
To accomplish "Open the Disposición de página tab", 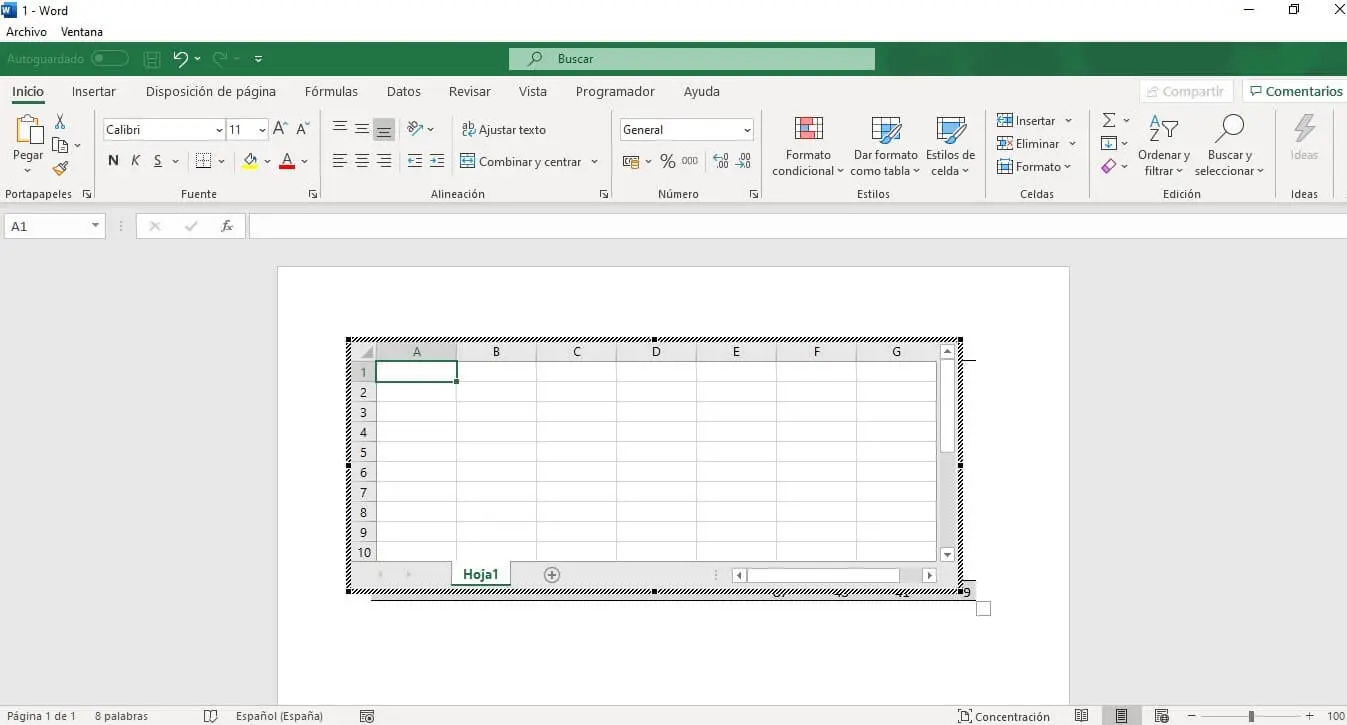I will coord(211,91).
